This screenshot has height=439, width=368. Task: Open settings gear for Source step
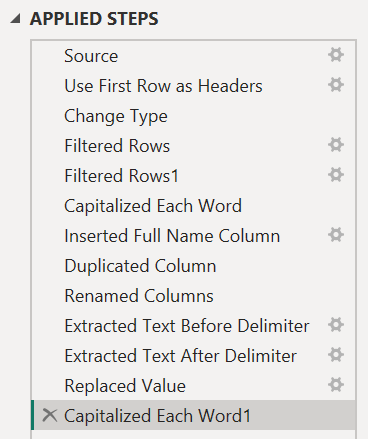point(336,55)
